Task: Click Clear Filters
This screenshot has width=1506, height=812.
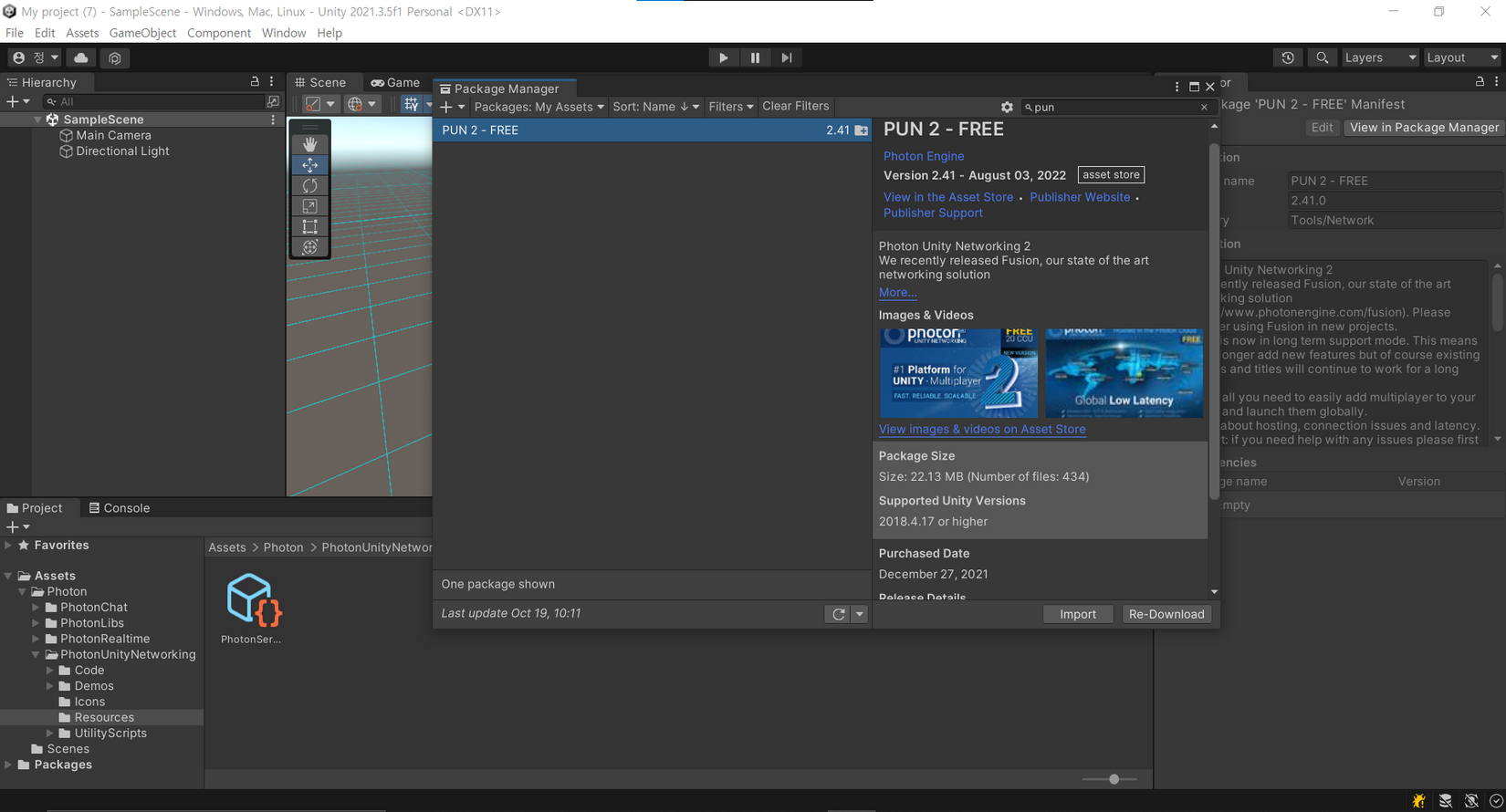Action: tap(796, 106)
